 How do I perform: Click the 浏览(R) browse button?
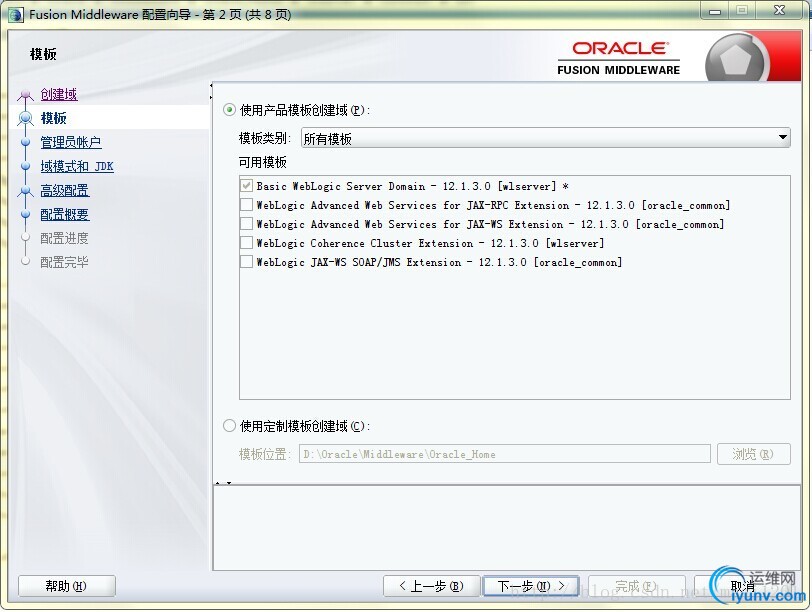754,454
